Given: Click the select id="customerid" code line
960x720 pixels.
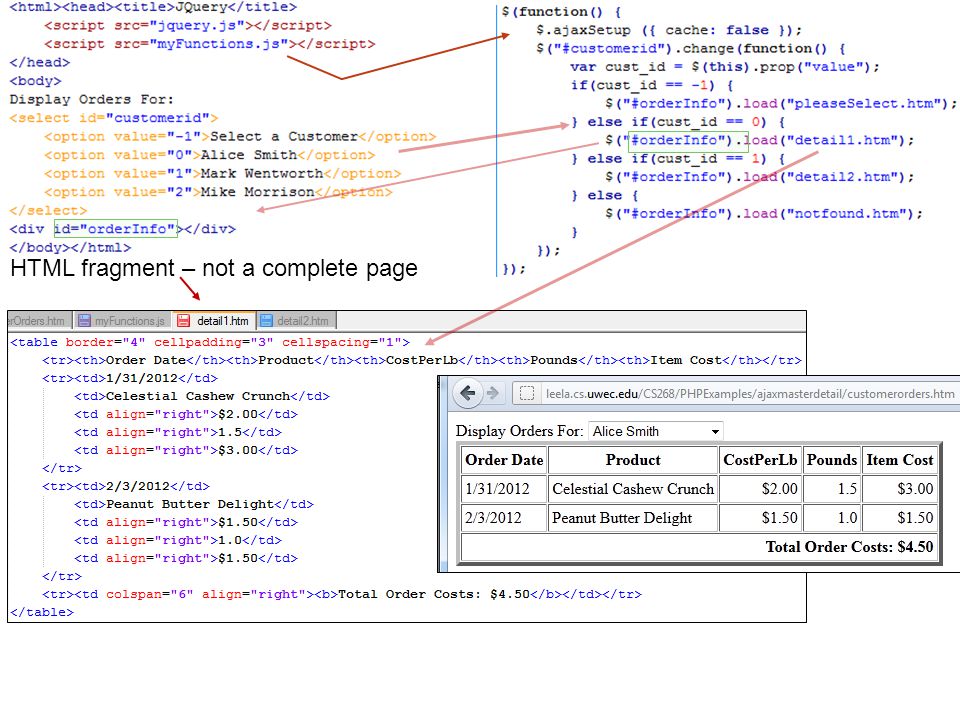Looking at the screenshot, I should pyautogui.click(x=114, y=118).
